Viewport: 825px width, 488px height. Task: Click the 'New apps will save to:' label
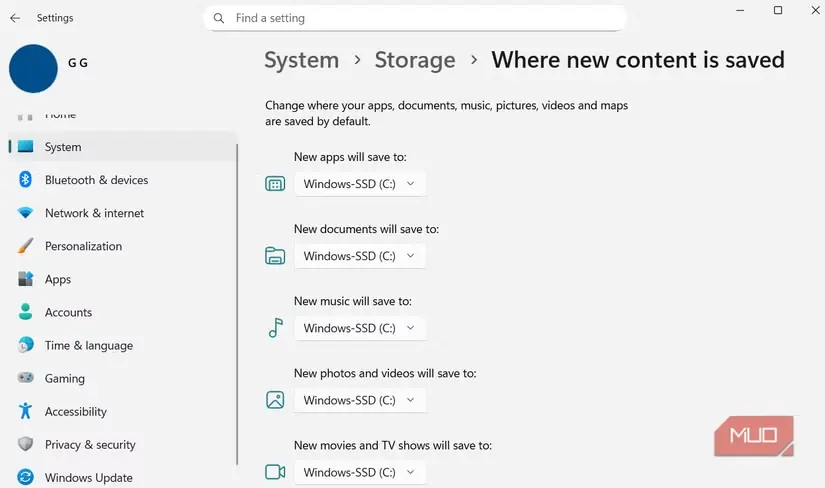350,157
